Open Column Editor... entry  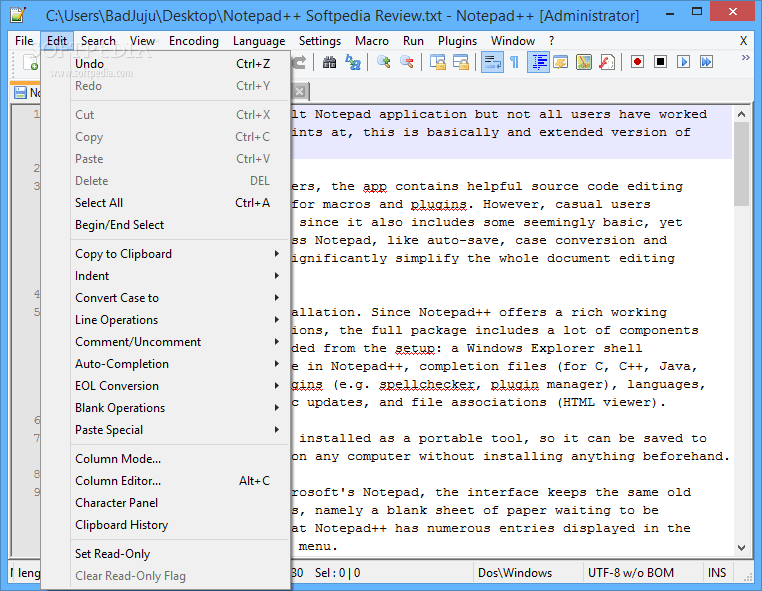click(x=179, y=481)
